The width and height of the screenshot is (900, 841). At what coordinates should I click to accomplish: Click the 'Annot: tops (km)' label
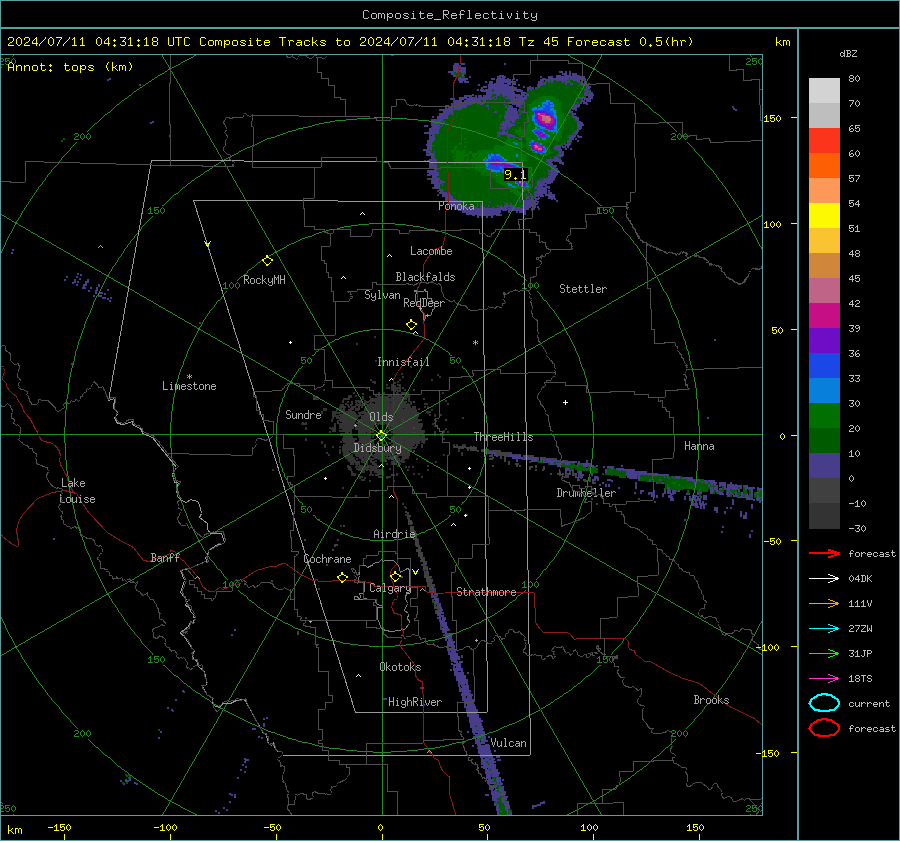pos(70,67)
